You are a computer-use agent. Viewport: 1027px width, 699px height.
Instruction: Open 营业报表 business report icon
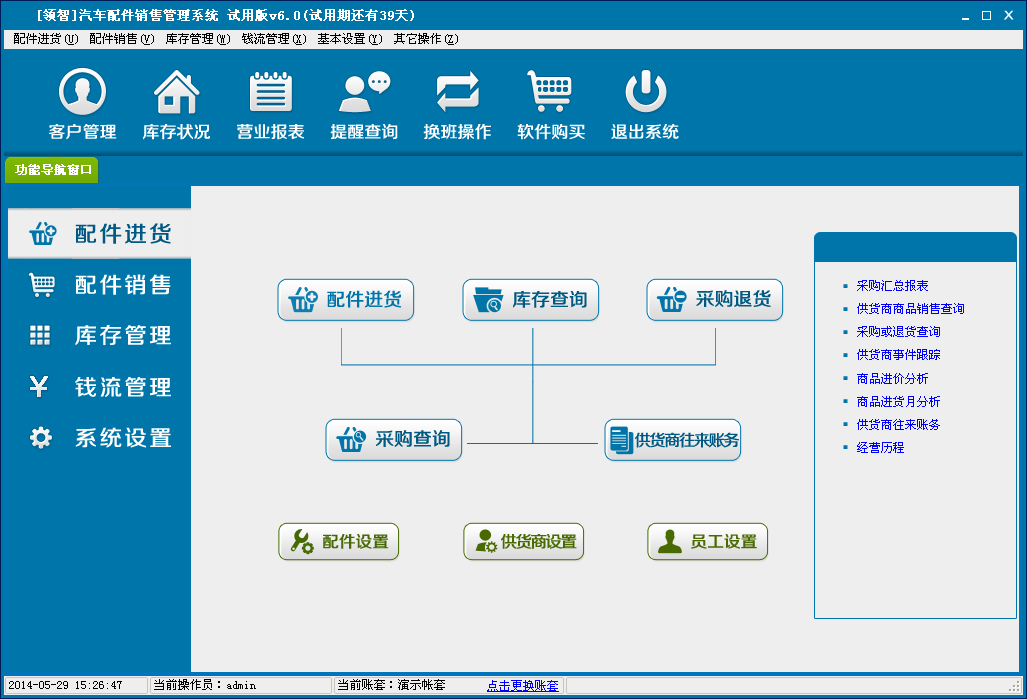coord(270,93)
